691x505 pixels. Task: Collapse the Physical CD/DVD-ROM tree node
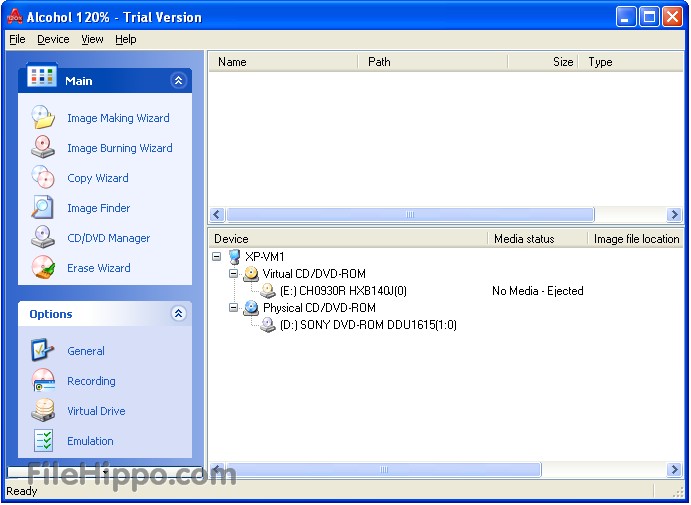(x=233, y=308)
